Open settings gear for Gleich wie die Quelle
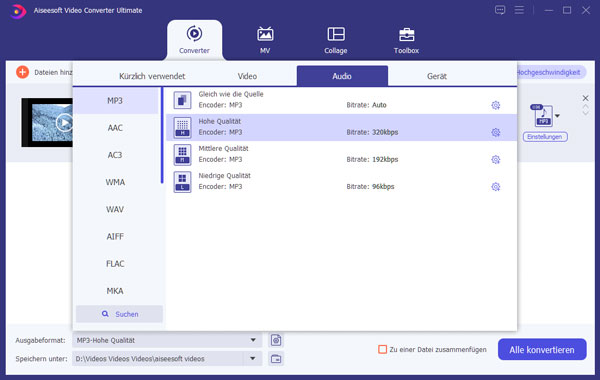This screenshot has width=600, height=380. [496, 105]
